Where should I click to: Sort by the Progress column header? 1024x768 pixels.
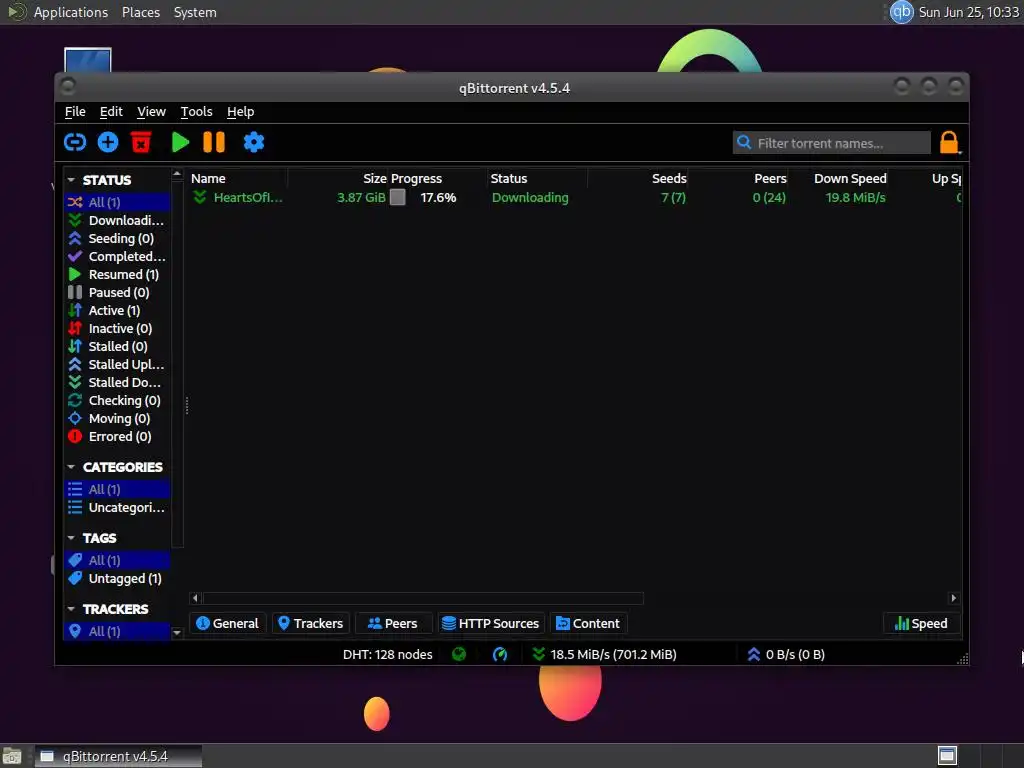click(x=438, y=178)
